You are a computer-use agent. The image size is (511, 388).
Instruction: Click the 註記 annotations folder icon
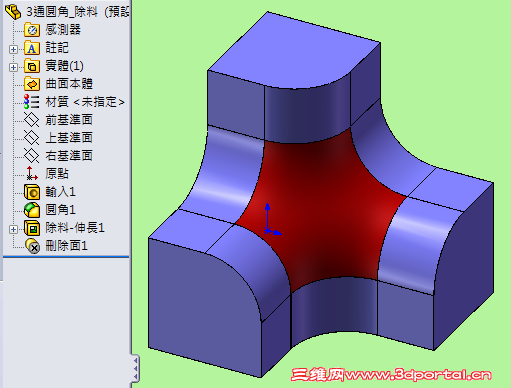[x=32, y=48]
